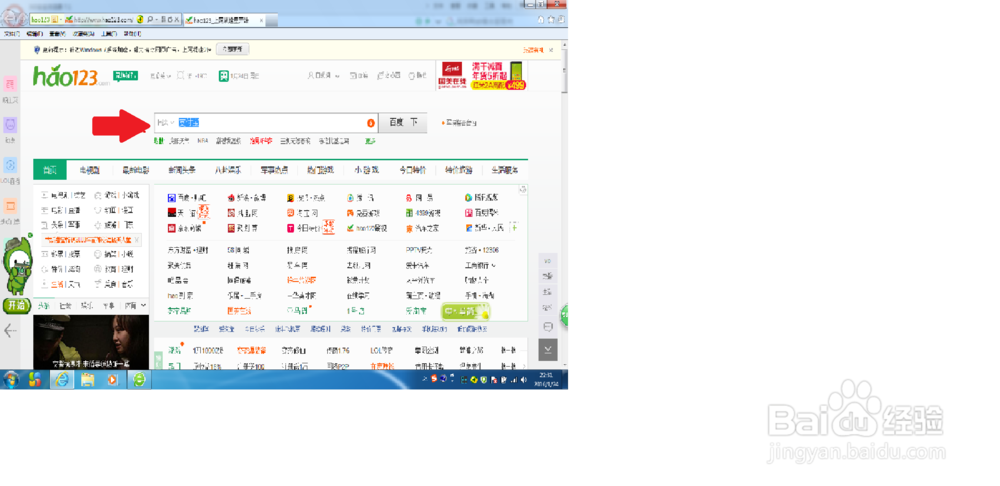1000x486 pixels.
Task: Open the 收藏夹(A) menu
Action: (x=83, y=34)
